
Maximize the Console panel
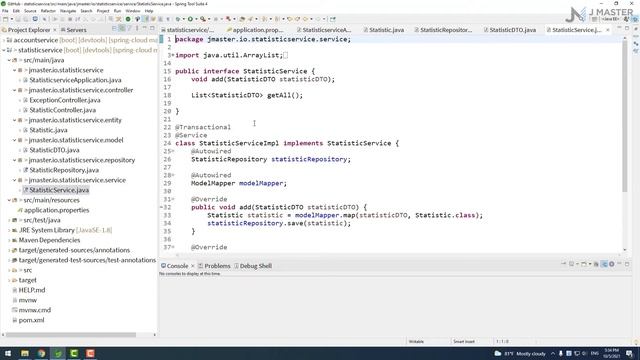click(x=627, y=264)
